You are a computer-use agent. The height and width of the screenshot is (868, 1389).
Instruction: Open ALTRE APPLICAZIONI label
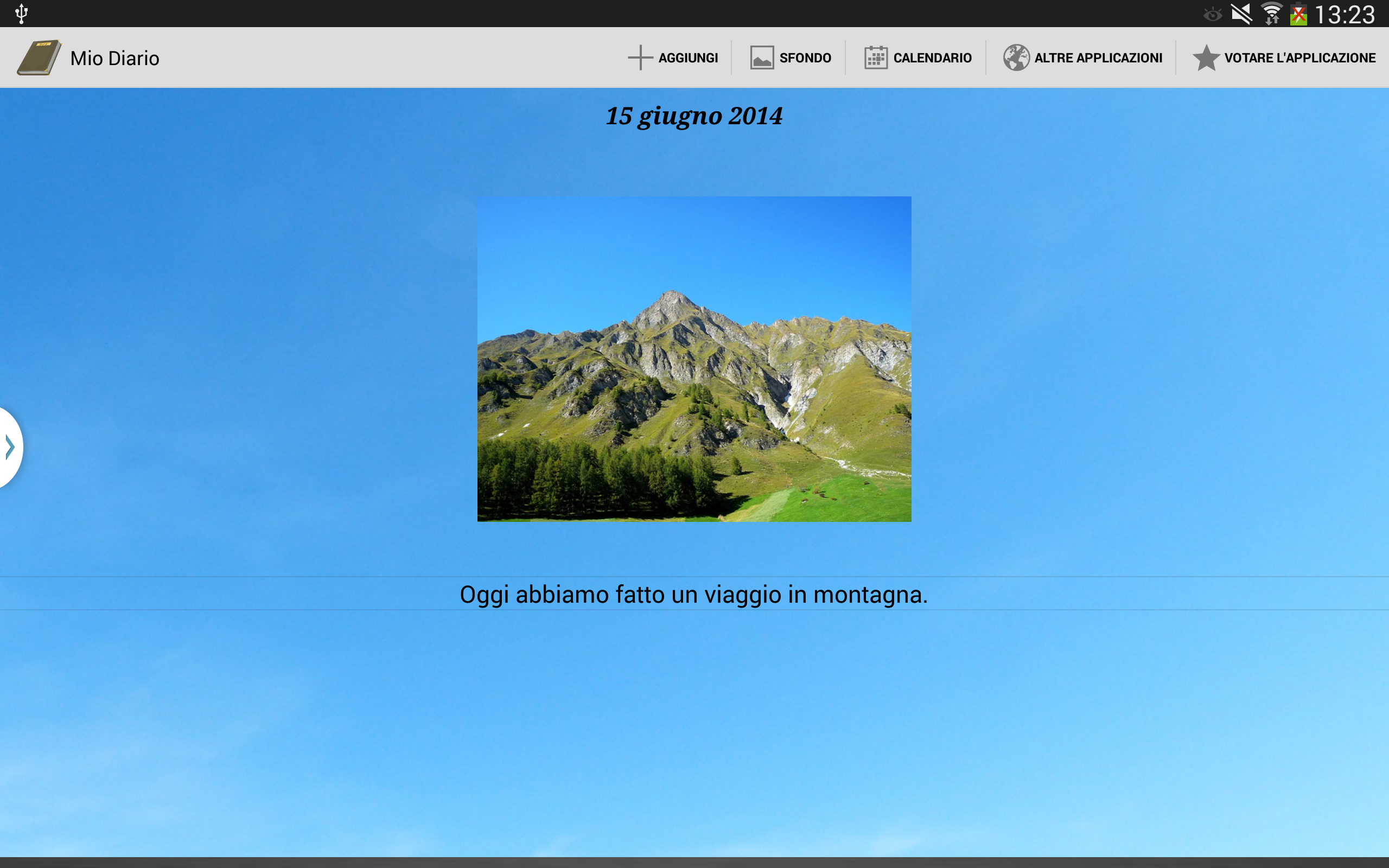pos(1098,58)
